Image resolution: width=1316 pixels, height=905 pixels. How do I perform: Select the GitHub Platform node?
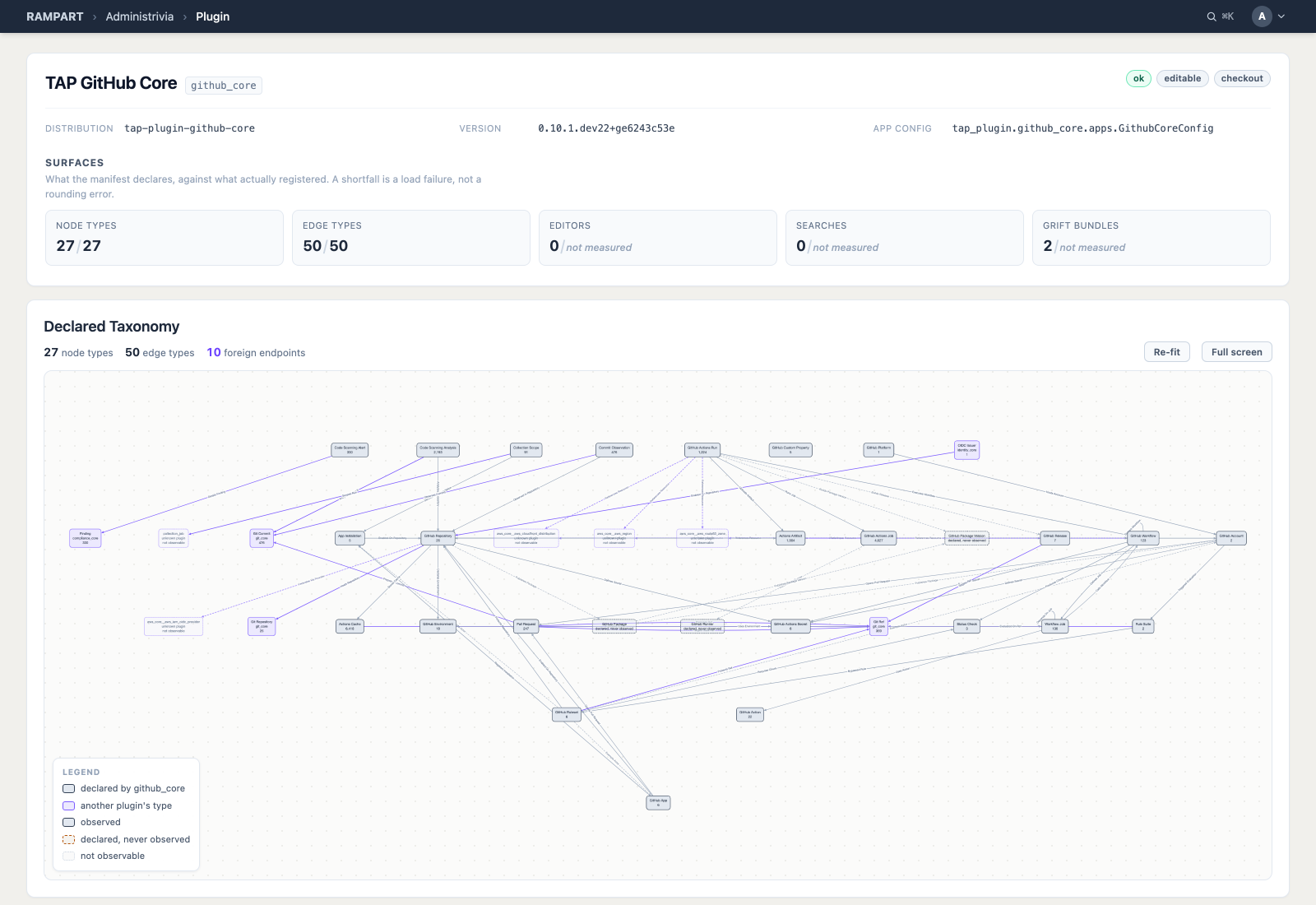tap(878, 450)
